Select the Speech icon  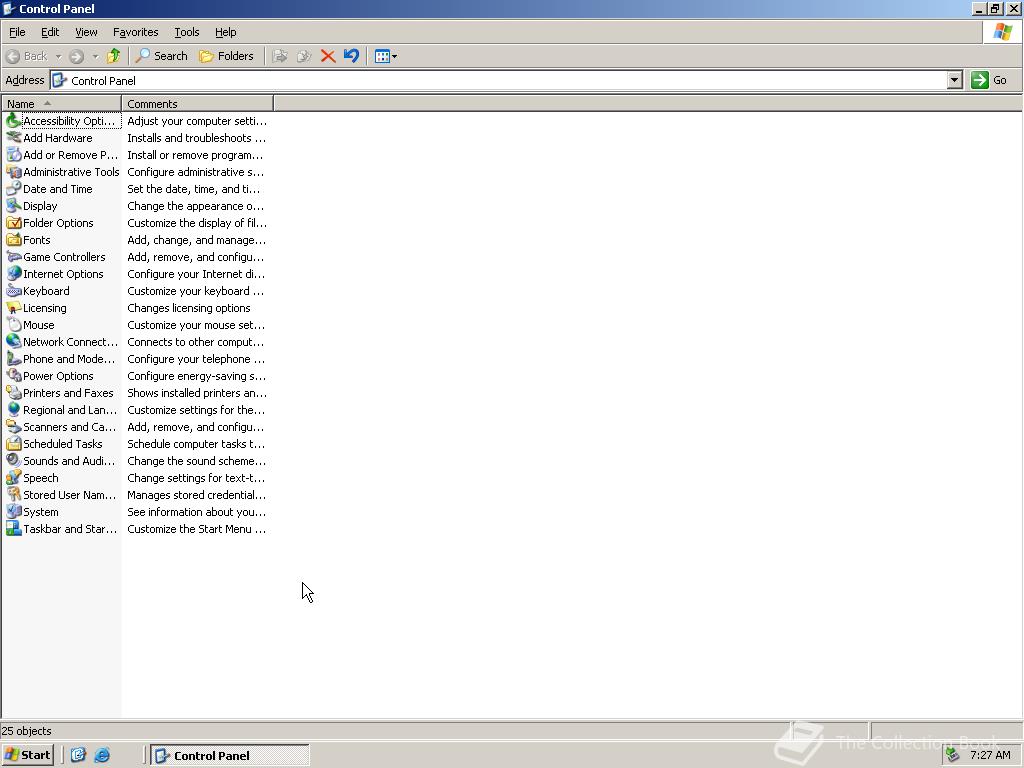pyautogui.click(x=14, y=477)
